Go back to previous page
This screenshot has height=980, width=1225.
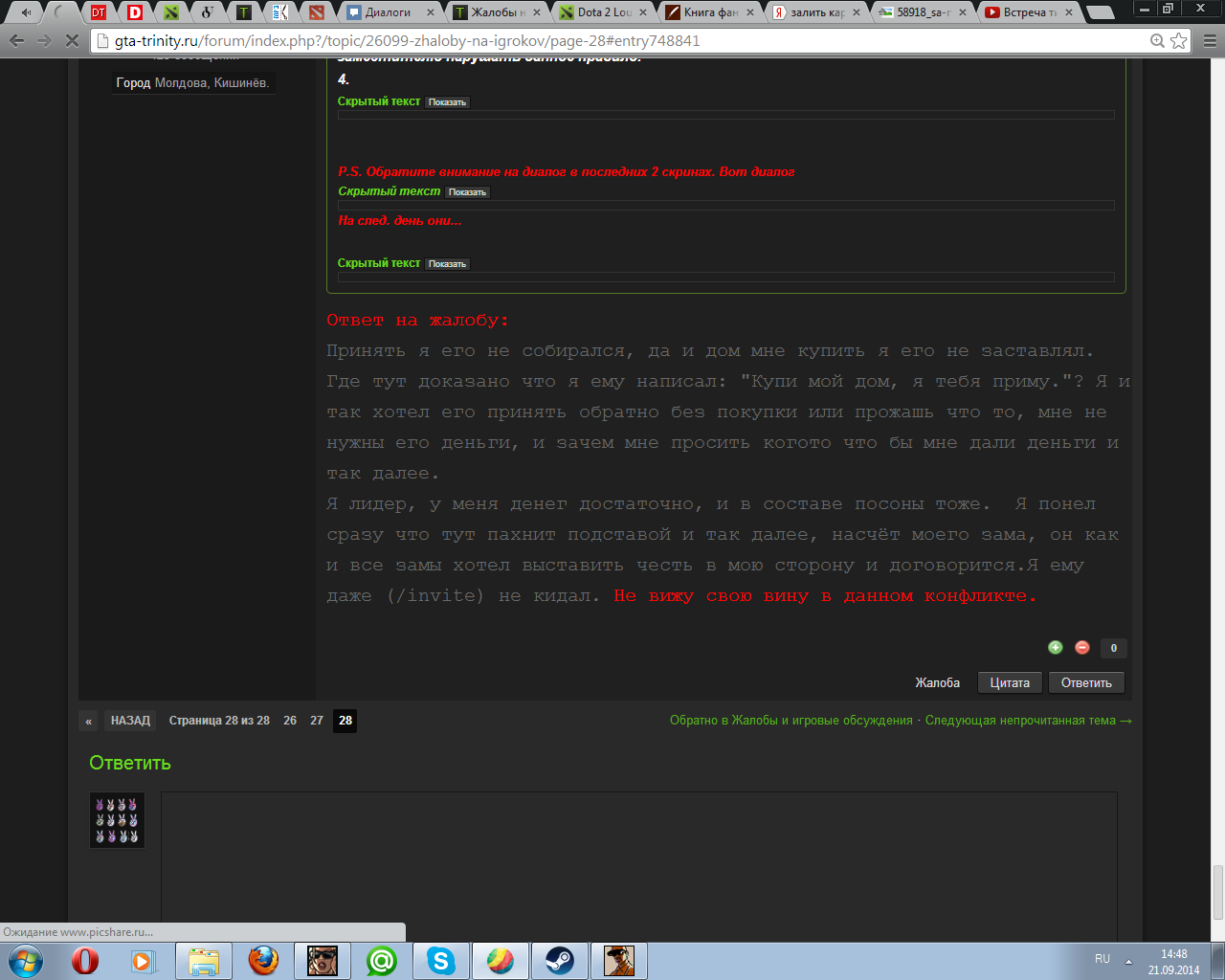[16, 41]
